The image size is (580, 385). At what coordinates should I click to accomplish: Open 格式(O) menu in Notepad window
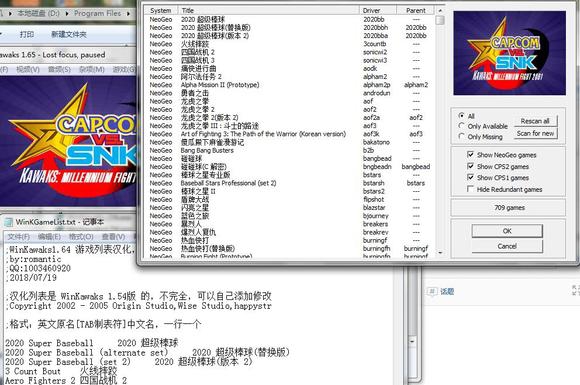[81, 236]
